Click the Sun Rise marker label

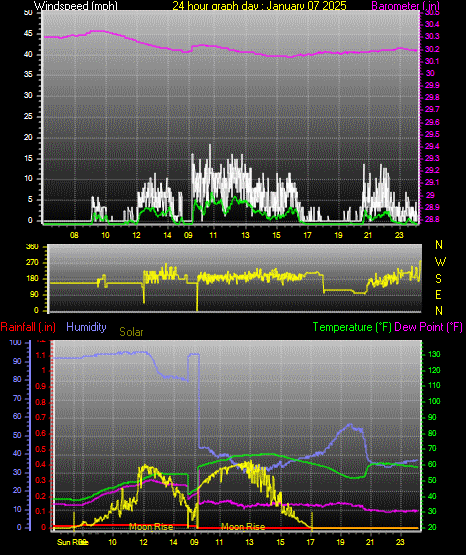coord(72,542)
